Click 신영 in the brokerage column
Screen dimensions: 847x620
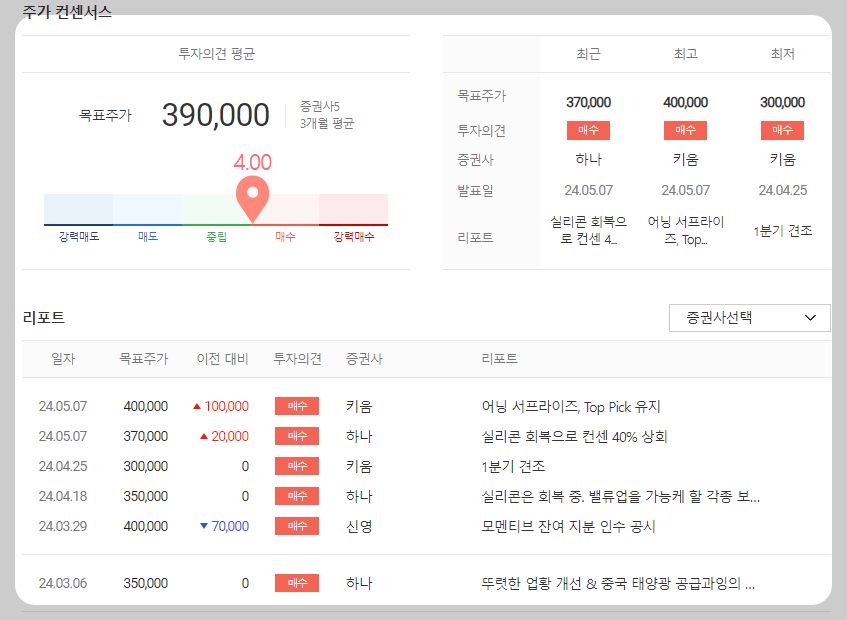tap(359, 526)
